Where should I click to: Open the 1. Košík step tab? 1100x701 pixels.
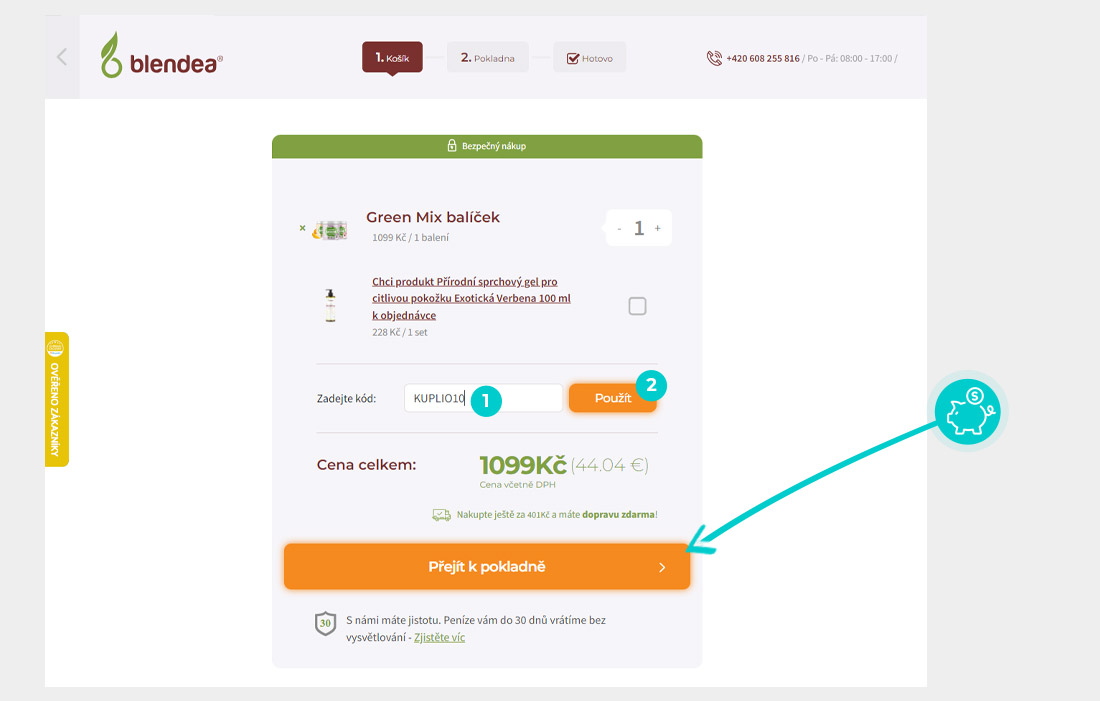pyautogui.click(x=392, y=58)
